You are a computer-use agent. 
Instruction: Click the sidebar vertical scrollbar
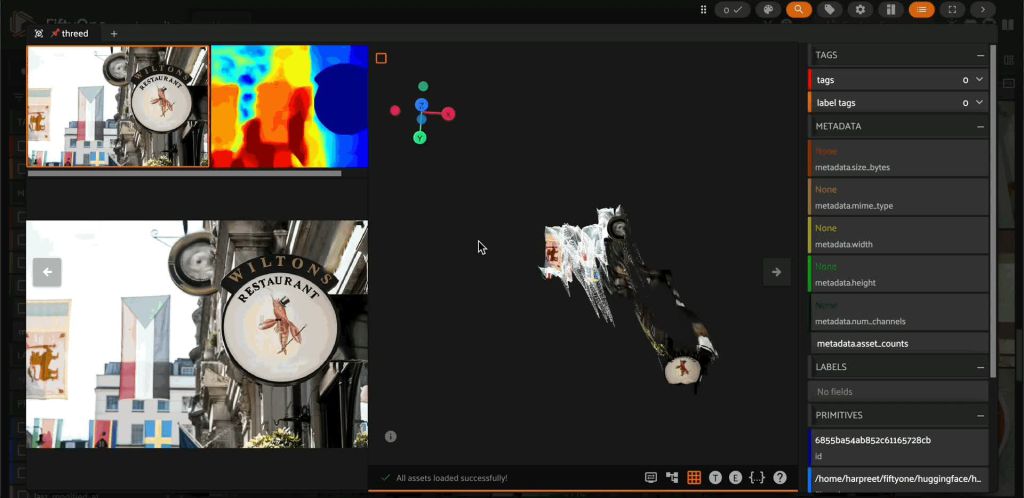pyautogui.click(x=994, y=211)
